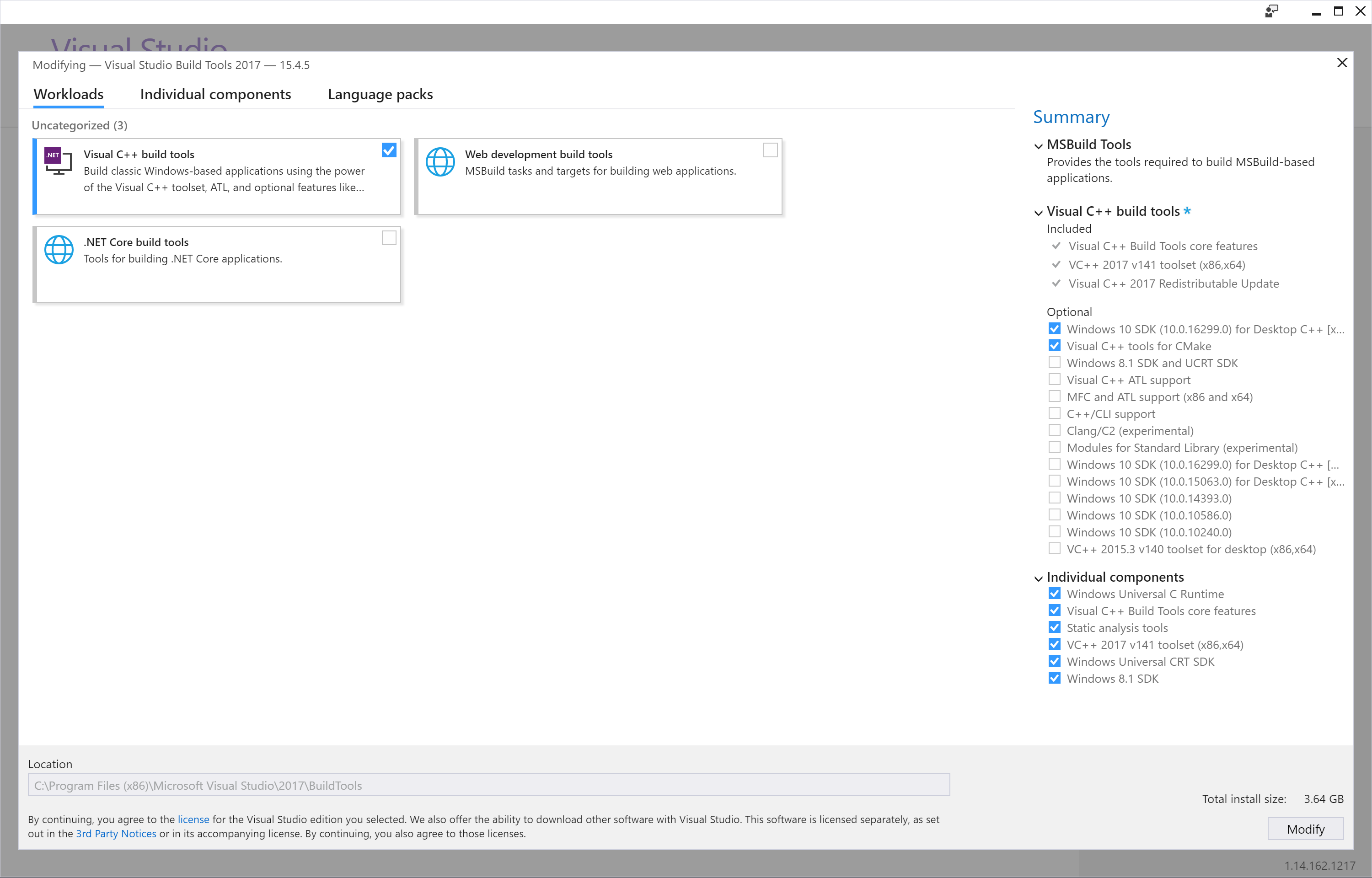Screen dimensions: 1372x878
Task: Click the Location path input field
Action: coord(488,785)
